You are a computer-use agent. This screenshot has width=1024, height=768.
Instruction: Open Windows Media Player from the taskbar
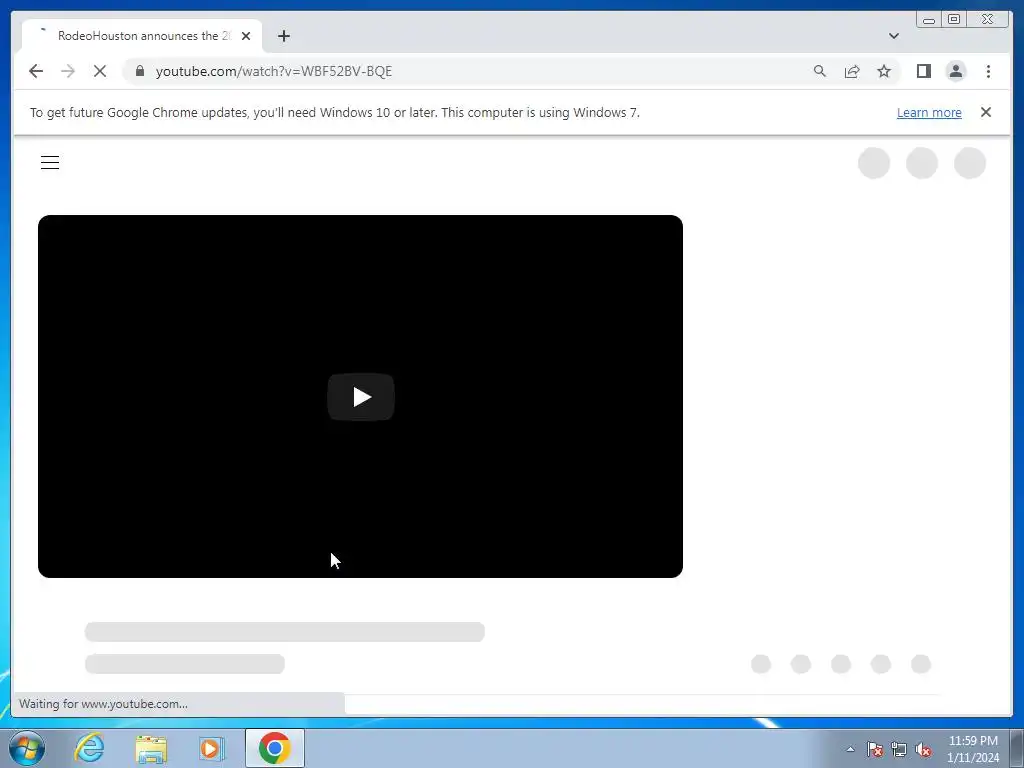(x=211, y=748)
